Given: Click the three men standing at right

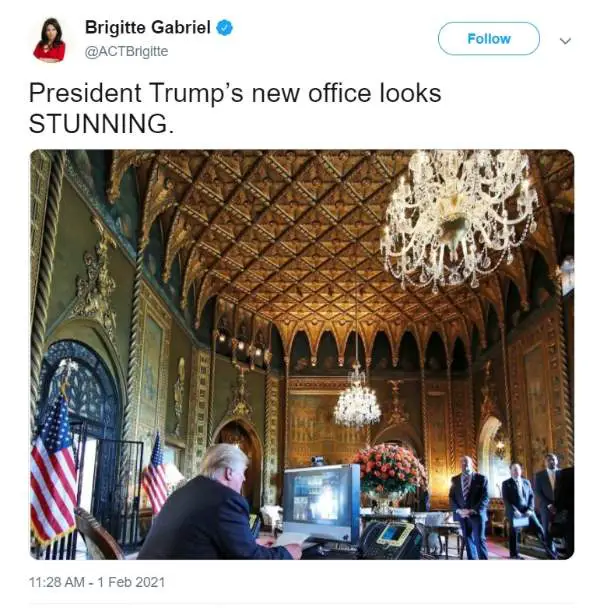Looking at the screenshot, I should [510, 506].
